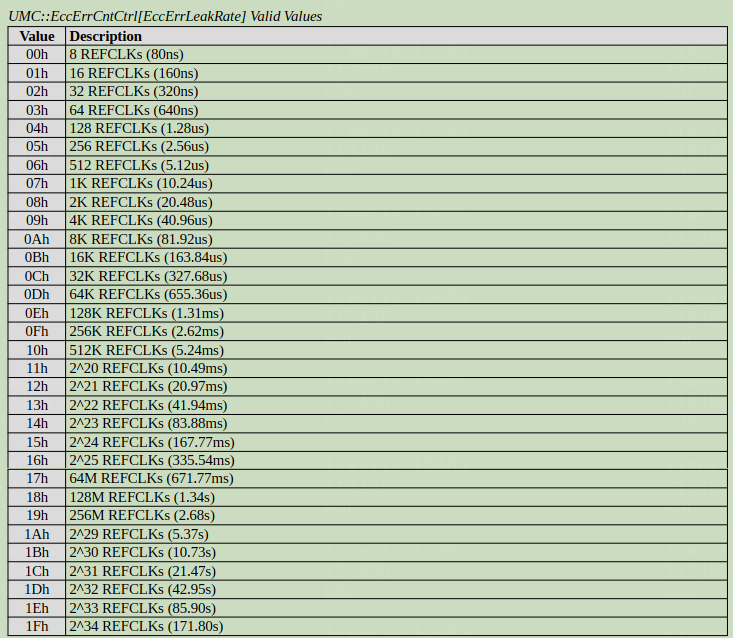Click description '2^20 REFCLKs (10.49ms)'
The height and width of the screenshot is (638, 733).
(x=149, y=368)
